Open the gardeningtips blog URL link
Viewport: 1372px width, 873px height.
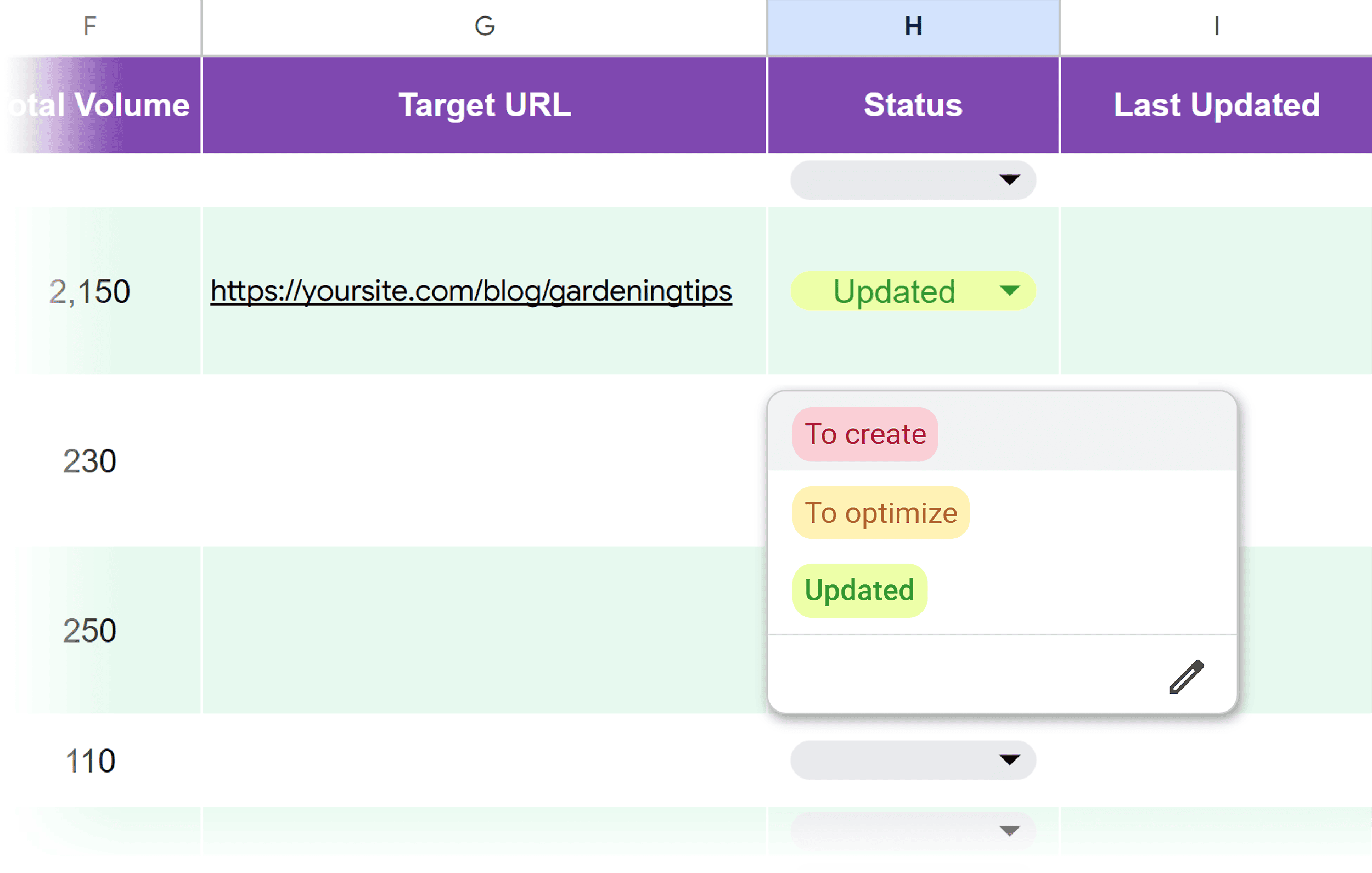point(471,291)
